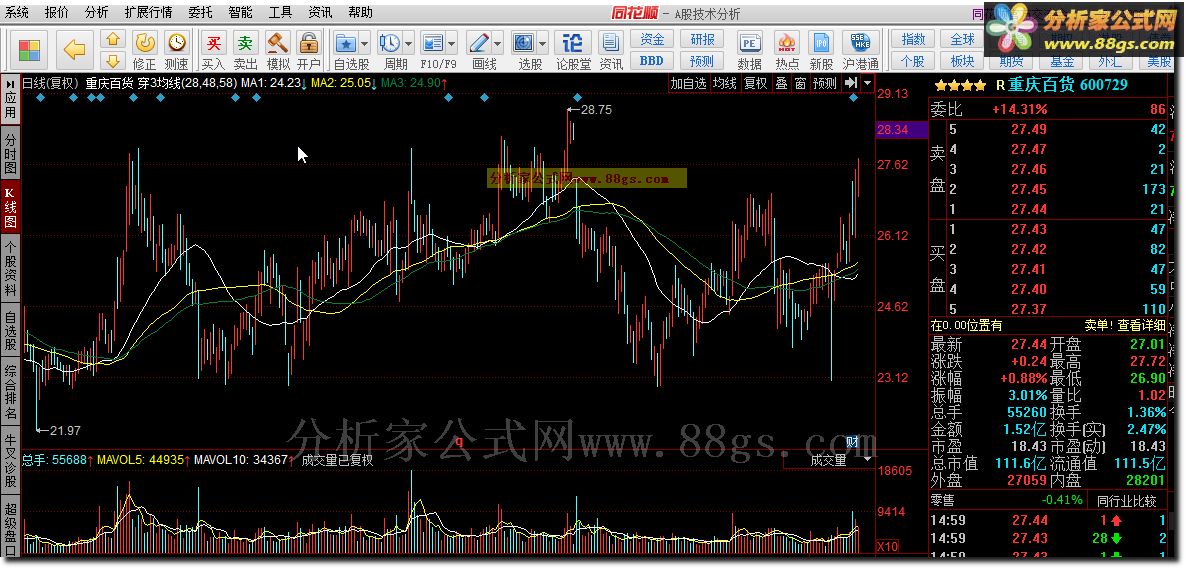Click the 买入 buy icon
The height and width of the screenshot is (568, 1186).
tap(214, 43)
